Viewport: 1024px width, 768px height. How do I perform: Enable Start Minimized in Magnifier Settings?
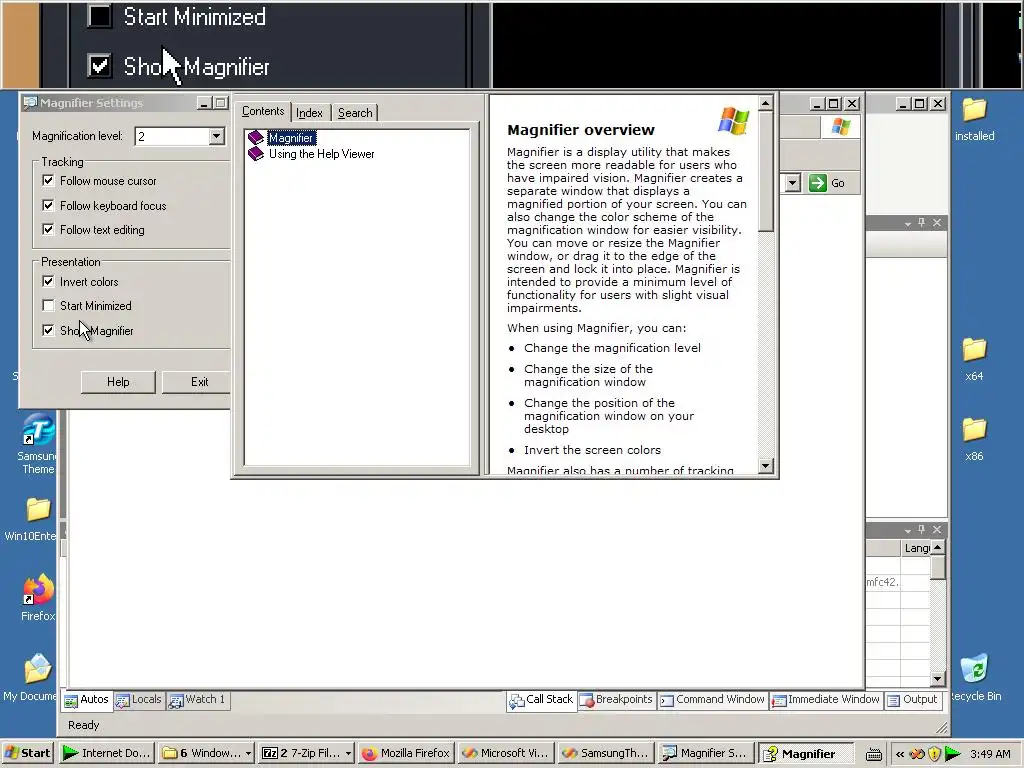(x=48, y=306)
